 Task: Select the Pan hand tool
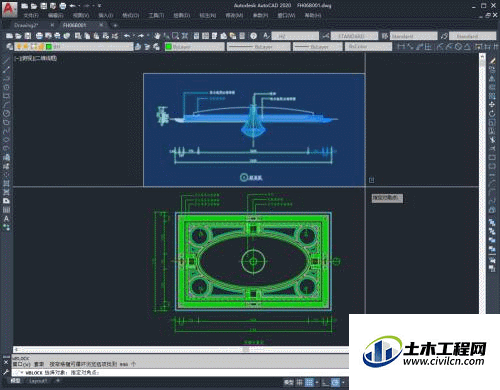coord(157,36)
